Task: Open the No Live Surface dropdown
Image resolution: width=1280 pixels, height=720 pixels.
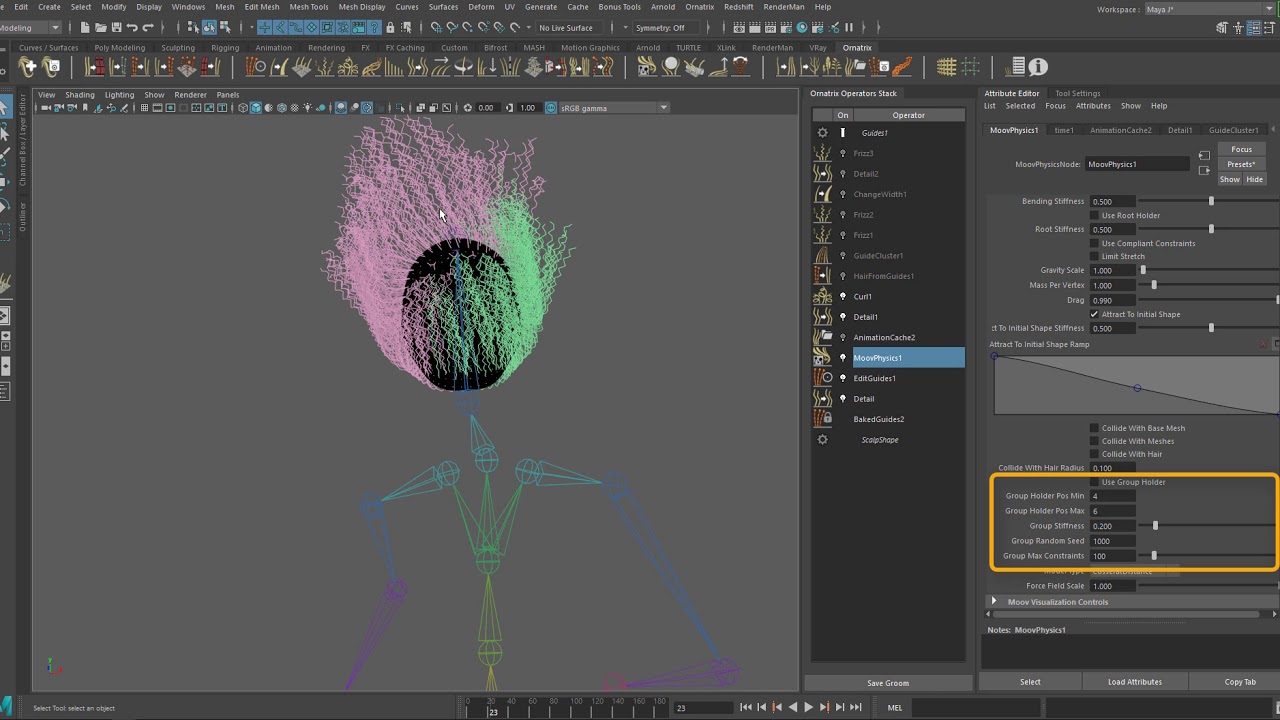Action: pos(572,28)
